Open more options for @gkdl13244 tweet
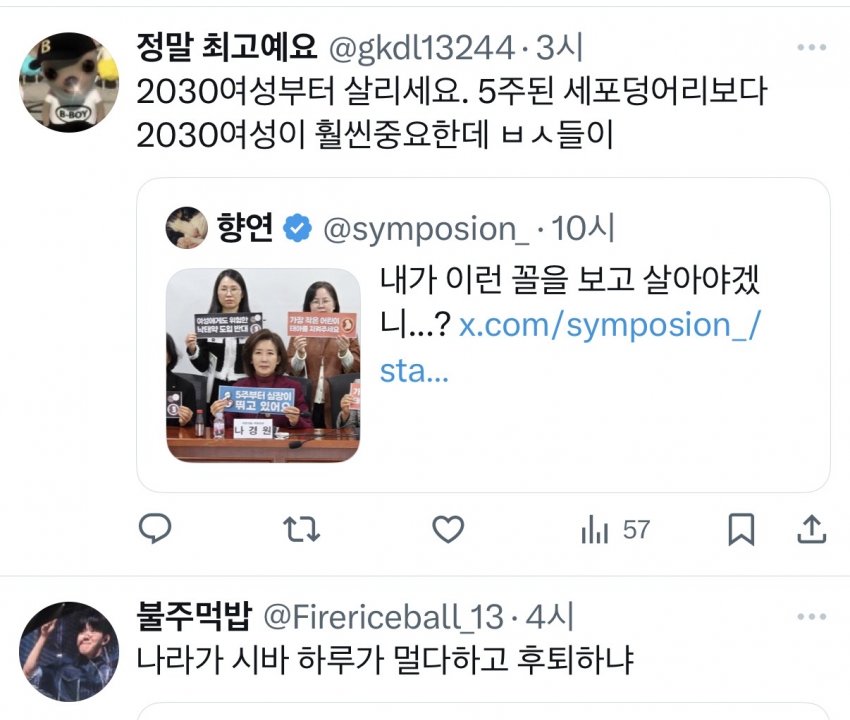 [812, 48]
